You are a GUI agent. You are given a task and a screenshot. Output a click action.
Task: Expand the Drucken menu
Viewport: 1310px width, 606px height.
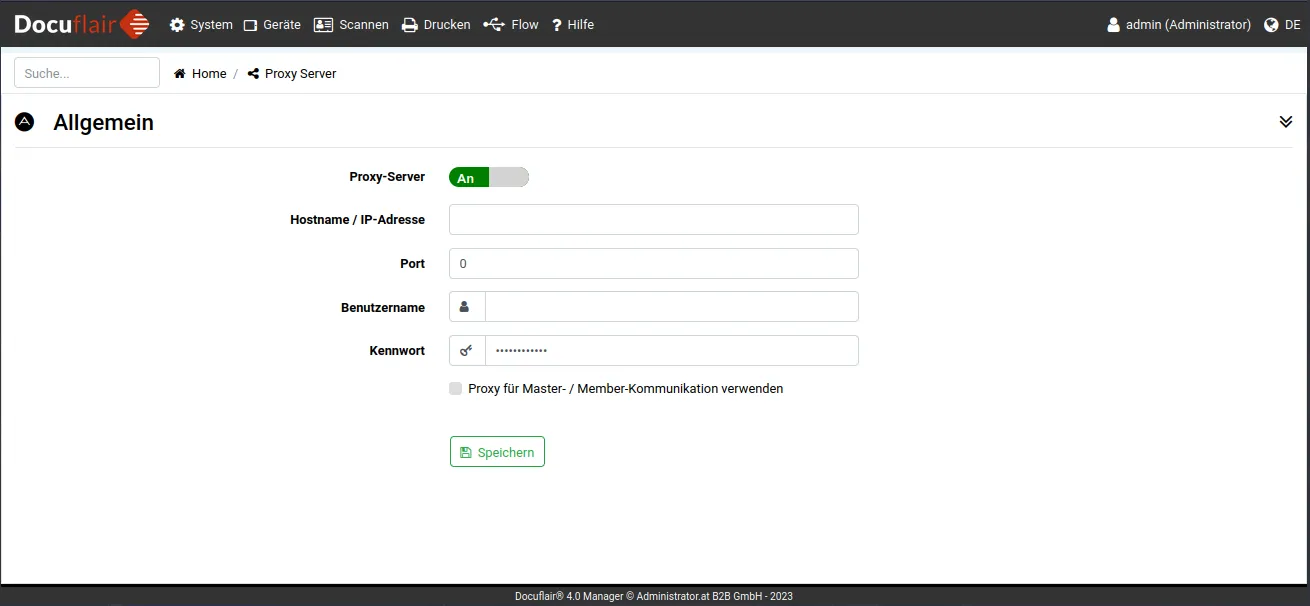pos(436,25)
